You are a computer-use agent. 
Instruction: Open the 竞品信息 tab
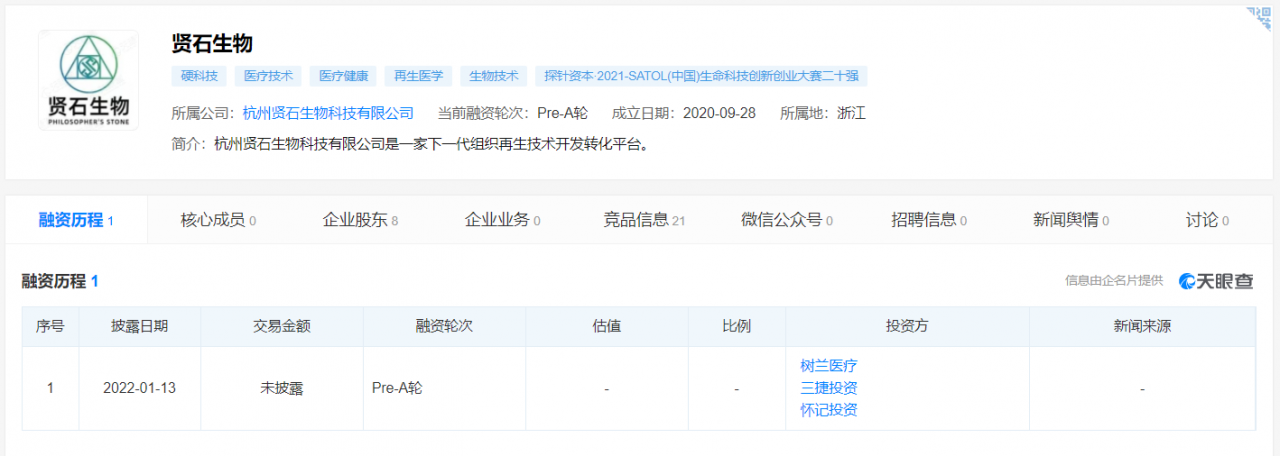(644, 220)
